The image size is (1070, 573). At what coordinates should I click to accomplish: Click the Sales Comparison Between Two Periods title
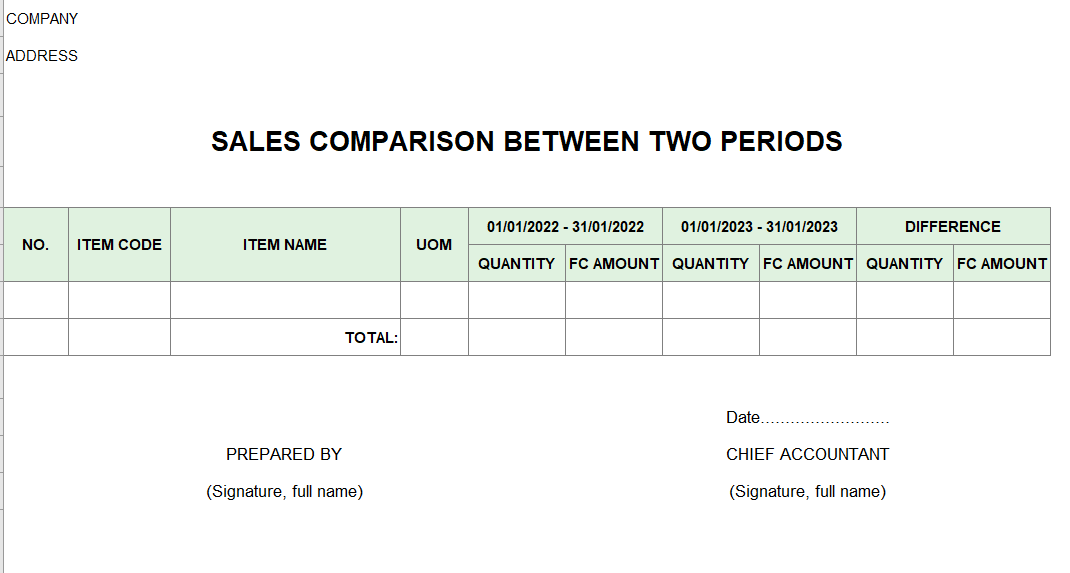526,141
